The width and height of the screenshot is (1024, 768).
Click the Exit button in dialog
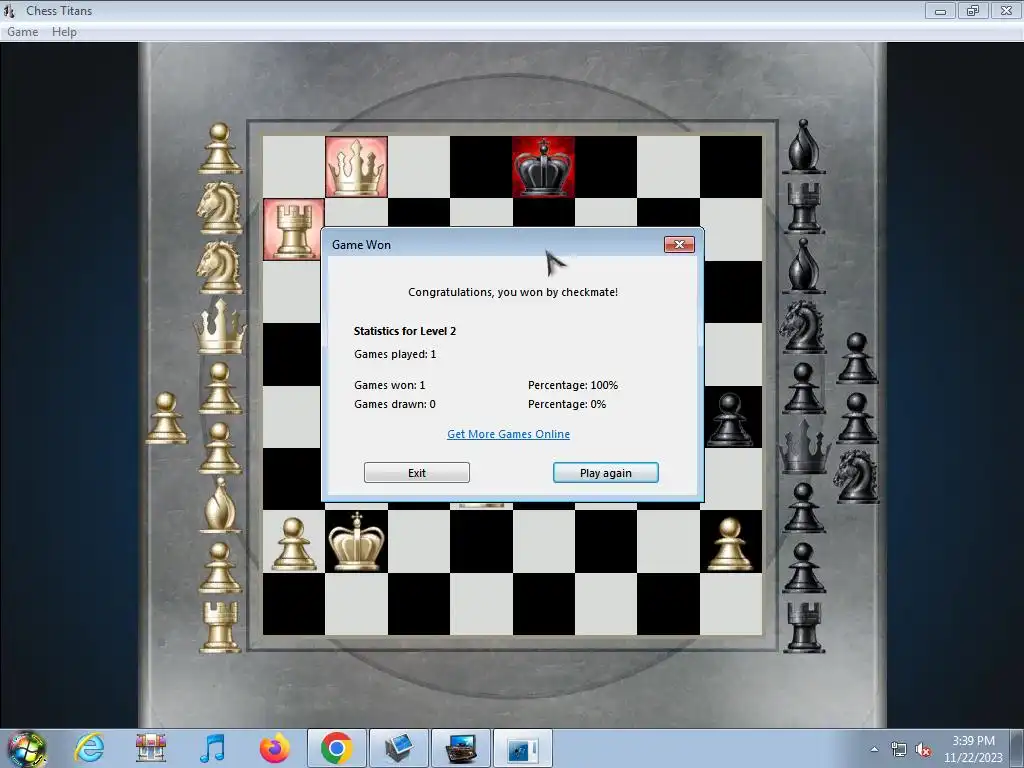pos(417,473)
